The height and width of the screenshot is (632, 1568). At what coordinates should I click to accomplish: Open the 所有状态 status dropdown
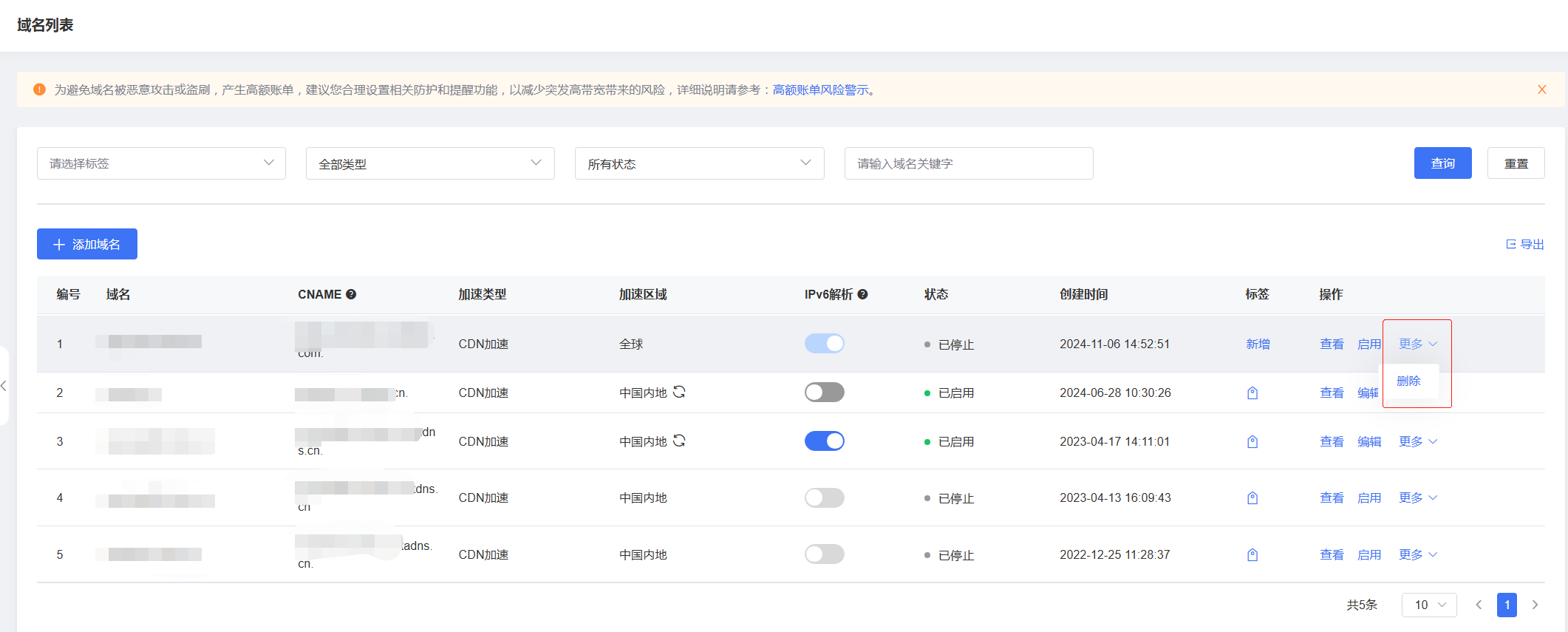point(699,163)
